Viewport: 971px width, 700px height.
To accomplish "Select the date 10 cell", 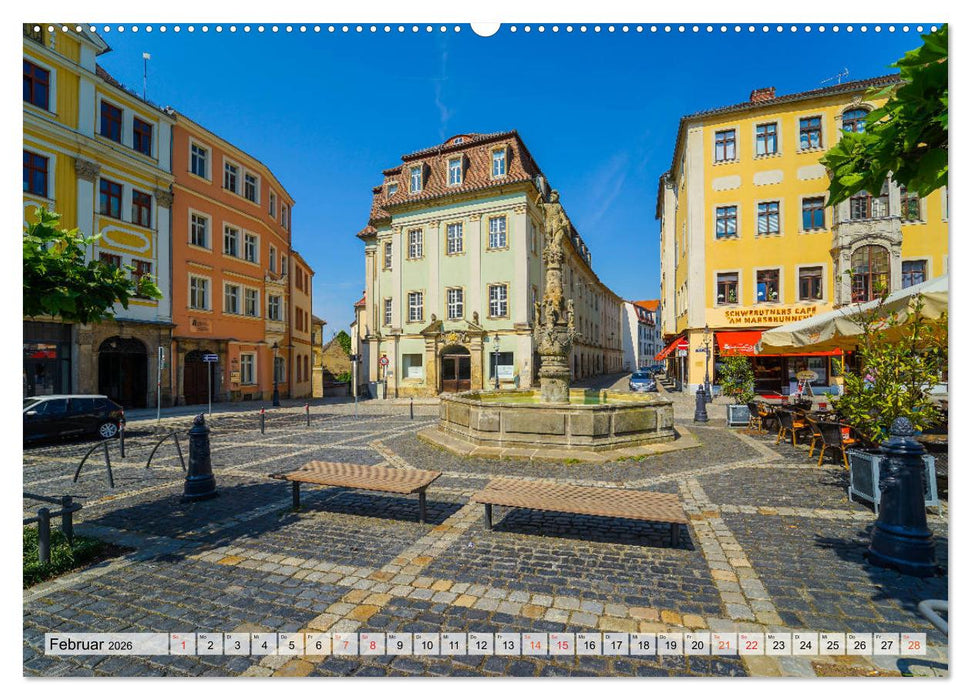I will (427, 647).
